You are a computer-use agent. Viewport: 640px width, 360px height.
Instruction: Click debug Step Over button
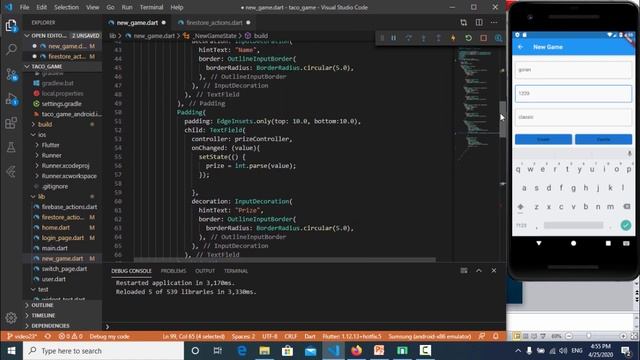point(409,38)
